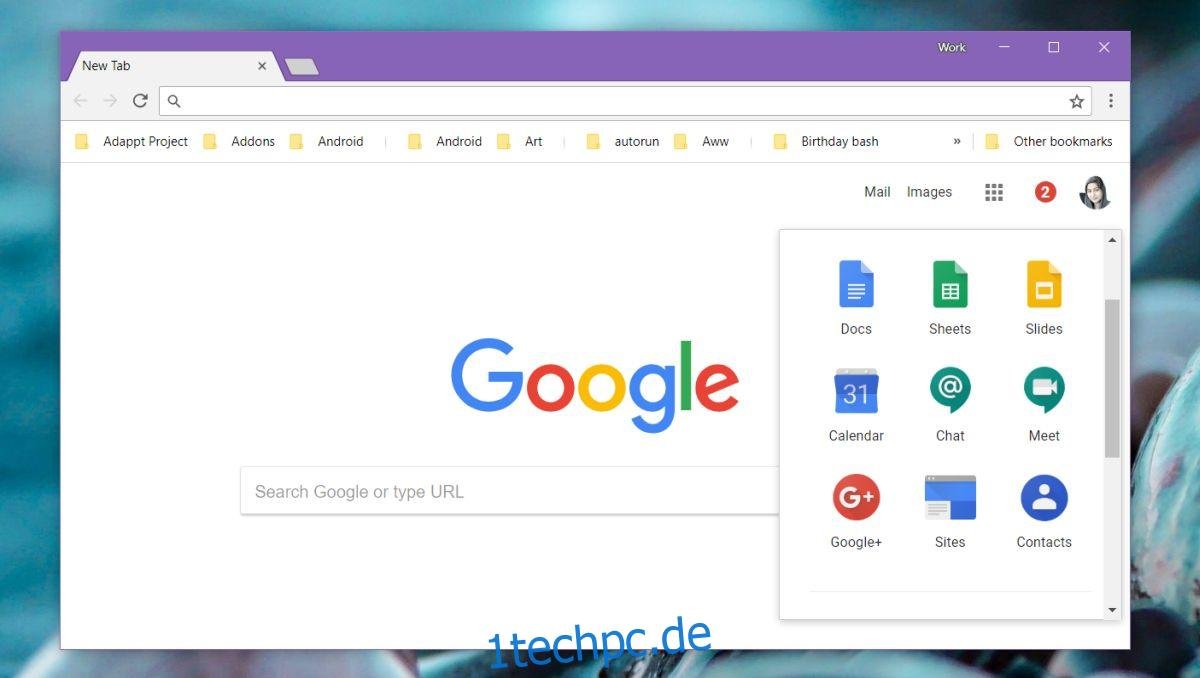This screenshot has width=1200, height=678.
Task: Open the Google+ app
Action: coord(856,511)
